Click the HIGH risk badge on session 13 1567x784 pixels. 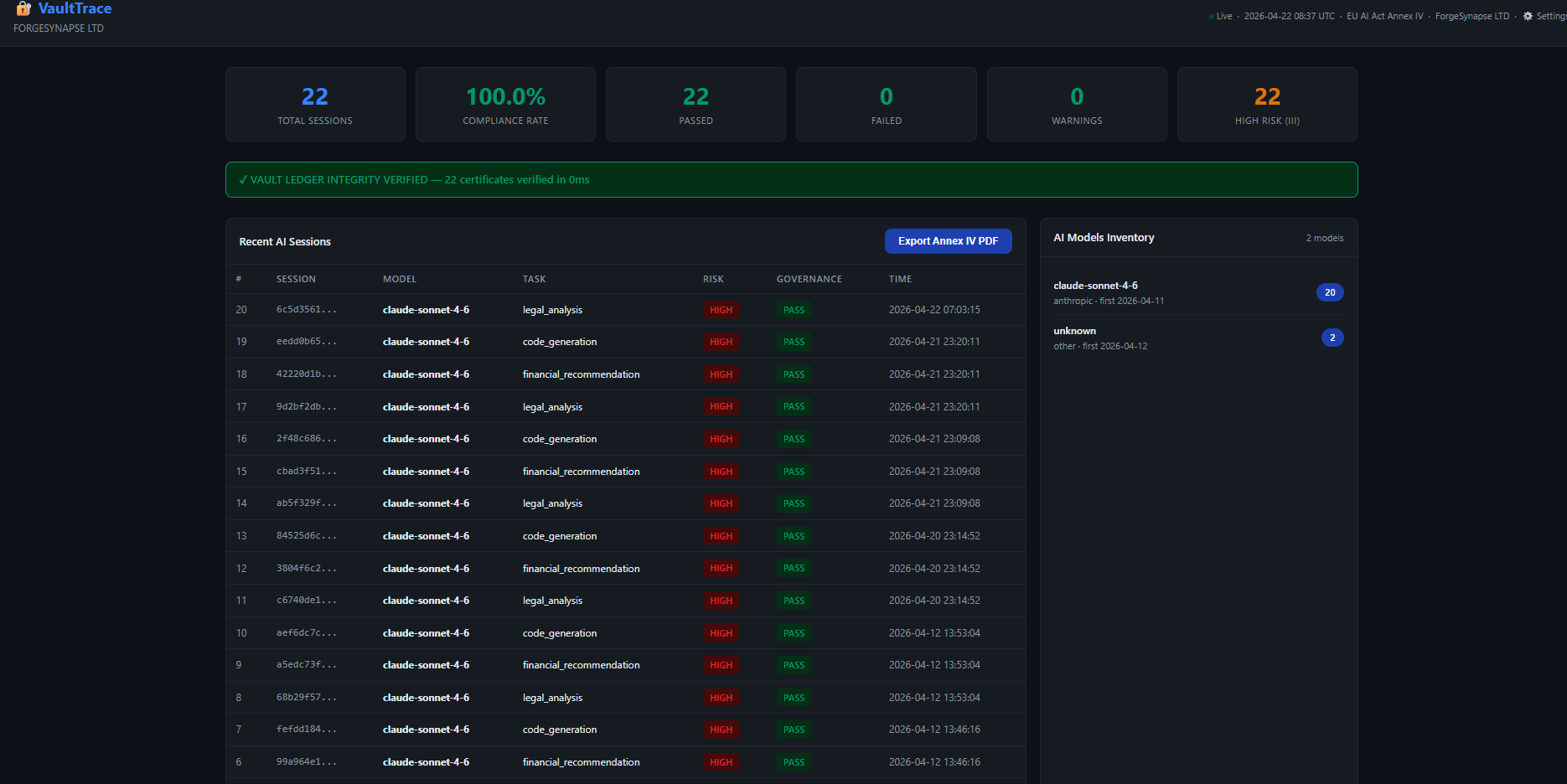pyautogui.click(x=721, y=536)
